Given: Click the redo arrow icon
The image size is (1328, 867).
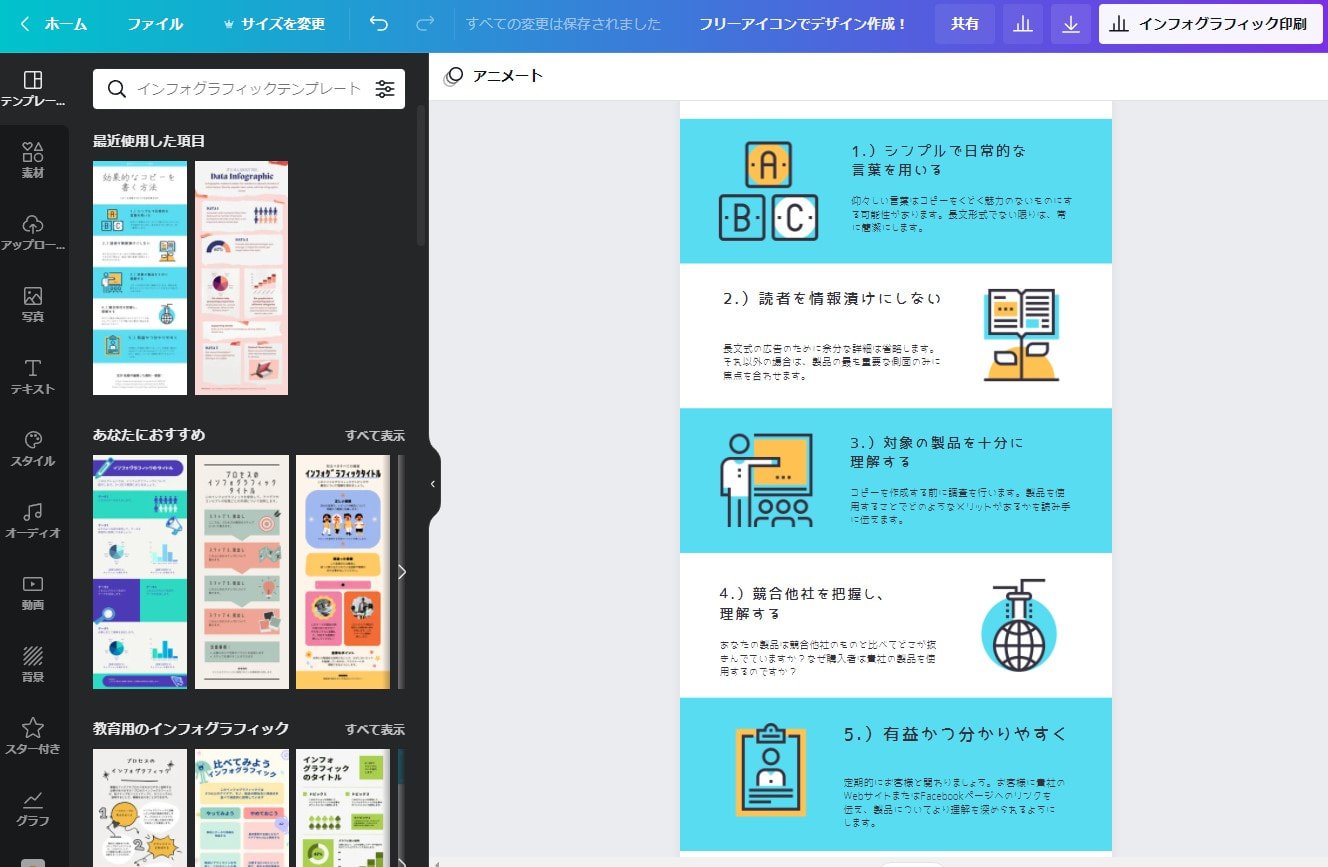Looking at the screenshot, I should [x=425, y=24].
